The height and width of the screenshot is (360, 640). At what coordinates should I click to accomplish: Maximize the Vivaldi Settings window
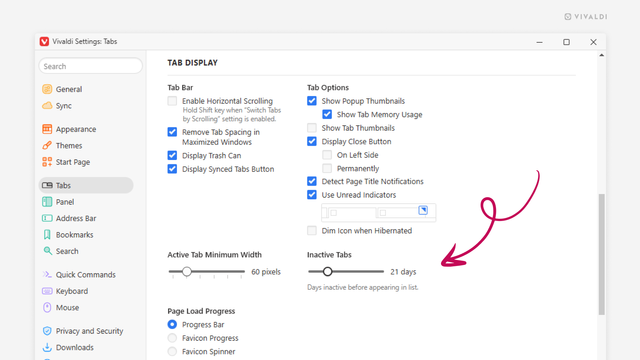pos(567,42)
